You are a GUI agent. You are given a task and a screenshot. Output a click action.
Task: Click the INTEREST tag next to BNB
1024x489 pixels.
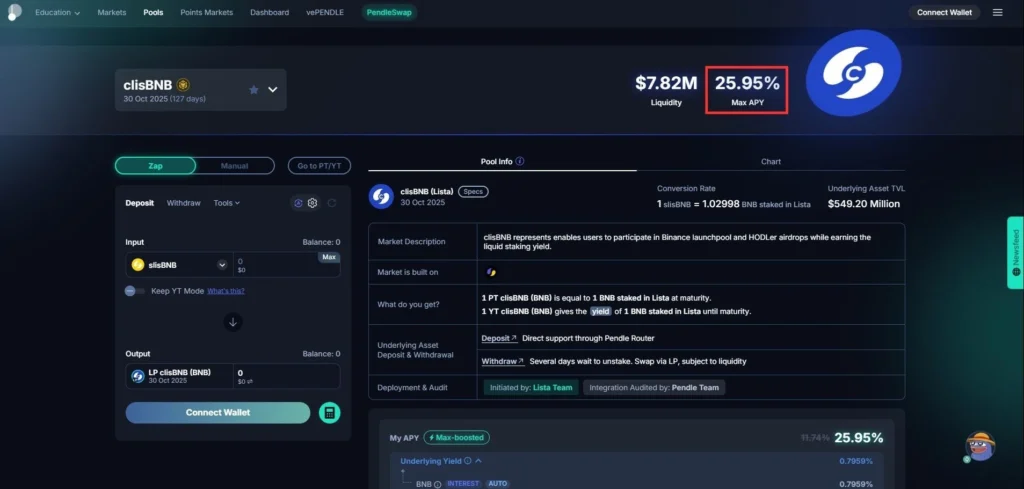click(464, 484)
